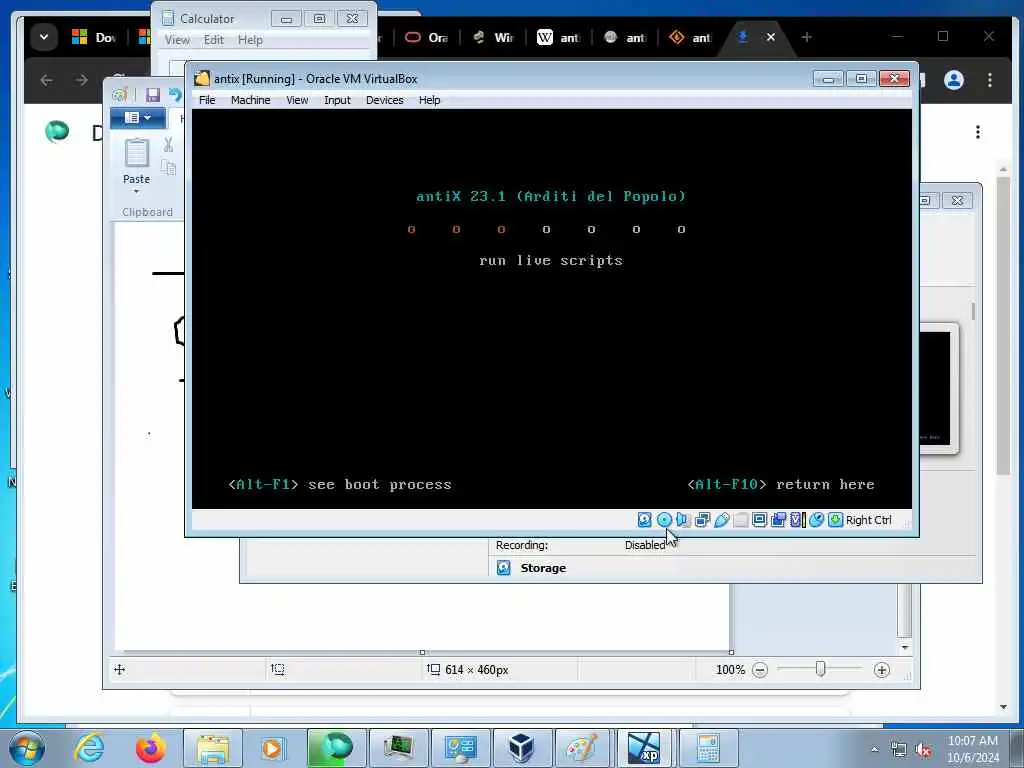Open the File menu in the VirtualBox VM window
This screenshot has height=768, width=1024.
coord(207,100)
